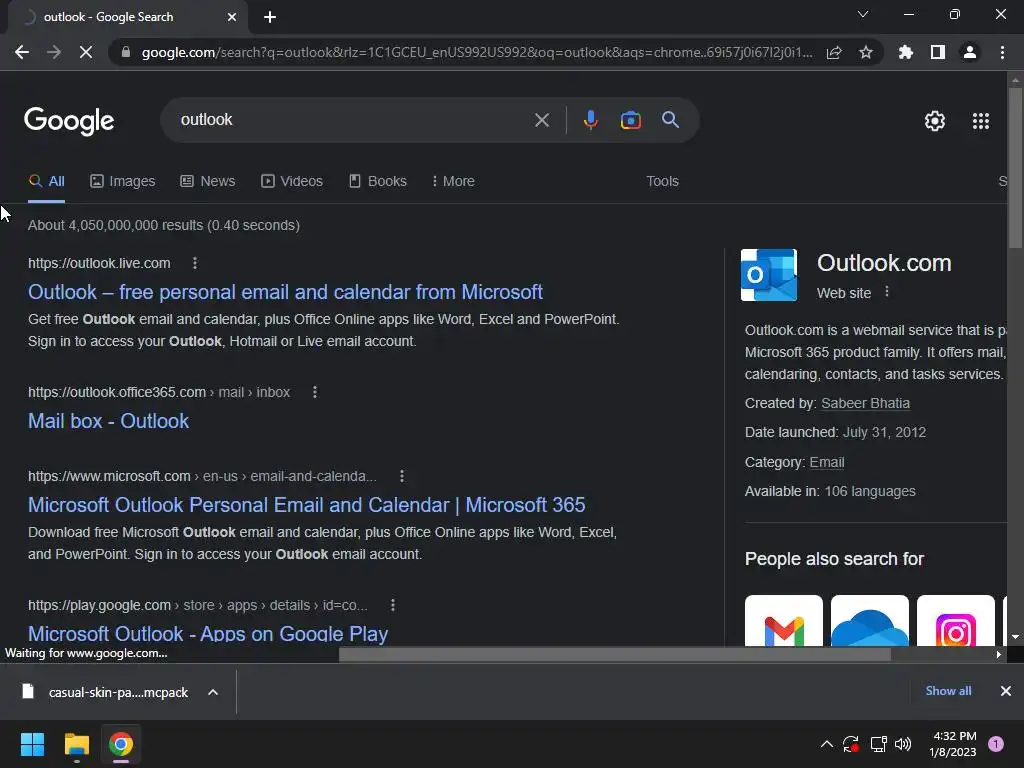Open the Extensions puzzle icon
The height and width of the screenshot is (768, 1024).
pos(906,52)
